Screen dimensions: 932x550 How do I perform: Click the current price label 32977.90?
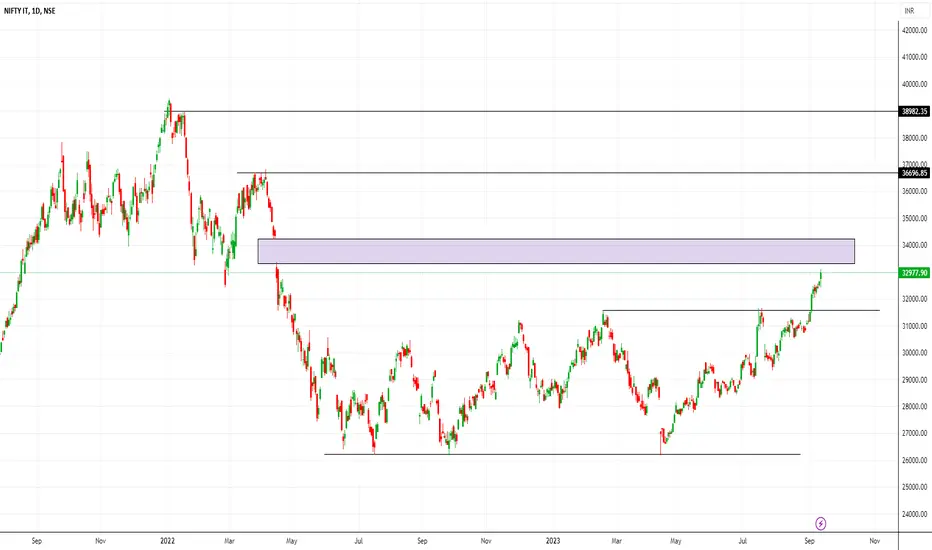(914, 273)
